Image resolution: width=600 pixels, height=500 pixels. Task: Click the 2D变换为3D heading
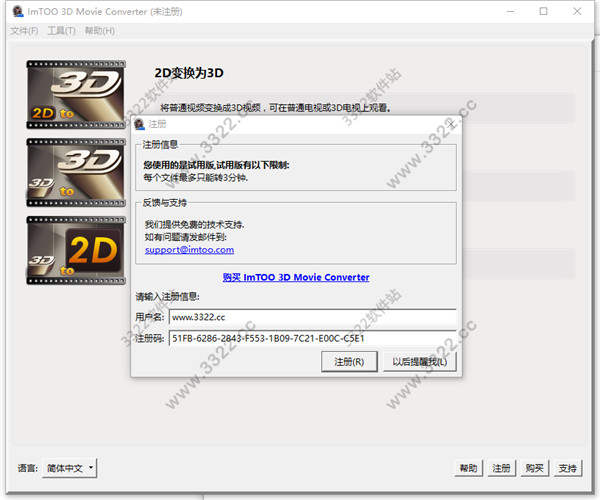pyautogui.click(x=189, y=73)
